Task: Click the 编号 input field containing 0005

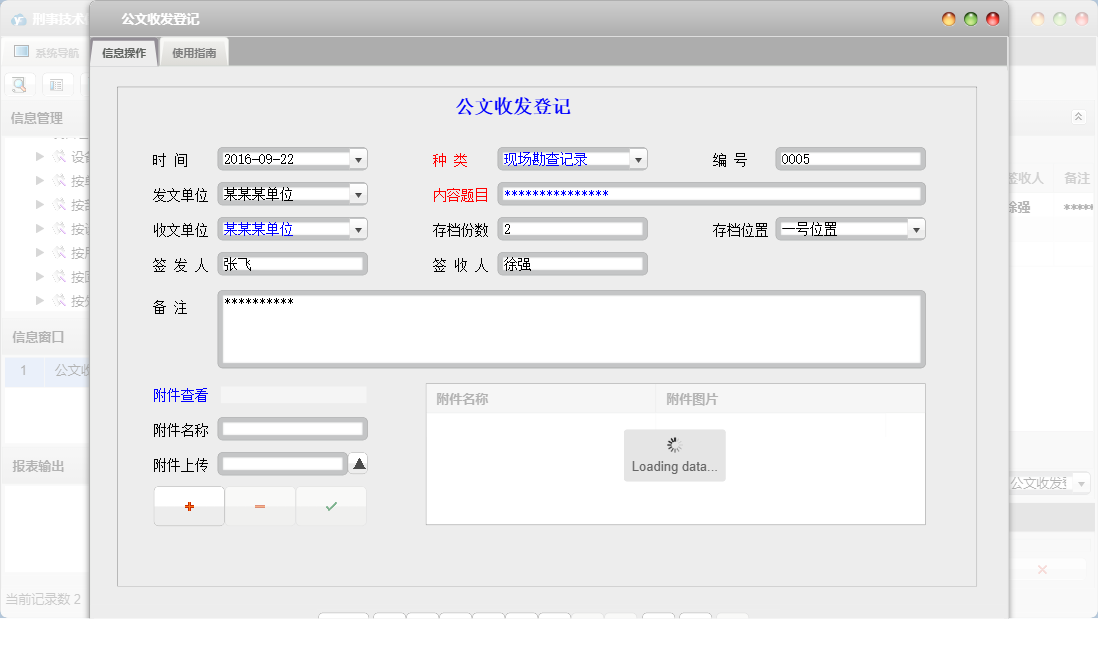Action: click(849, 158)
